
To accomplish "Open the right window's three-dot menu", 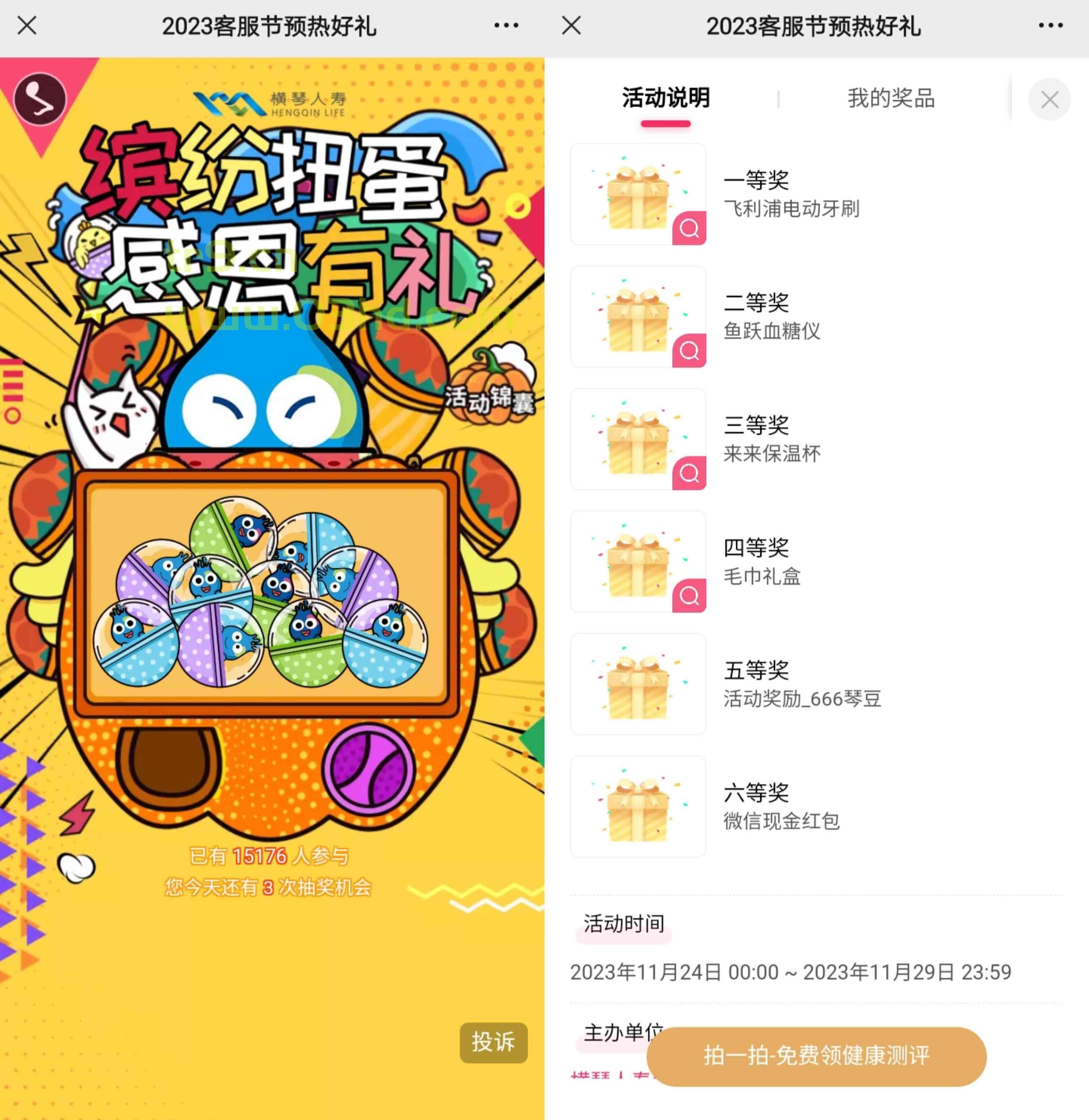I will pos(1051,26).
